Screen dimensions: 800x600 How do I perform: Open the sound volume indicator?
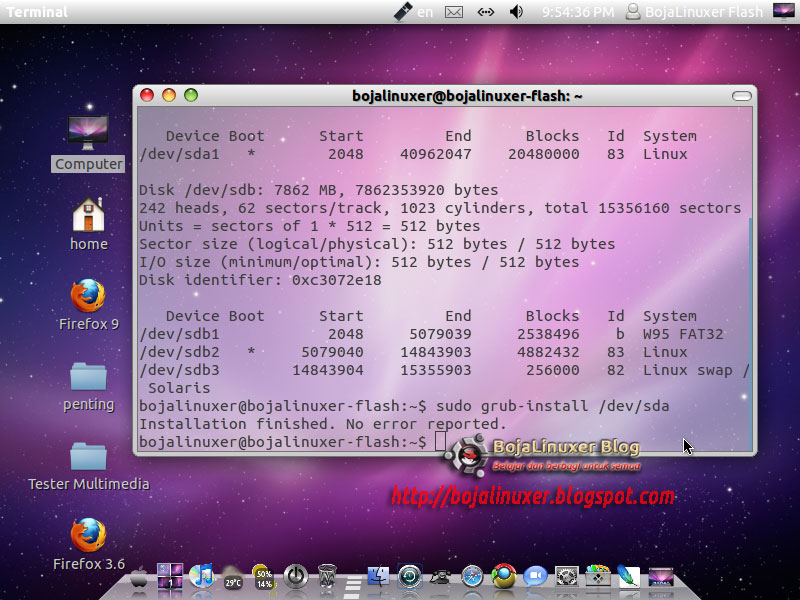click(516, 12)
